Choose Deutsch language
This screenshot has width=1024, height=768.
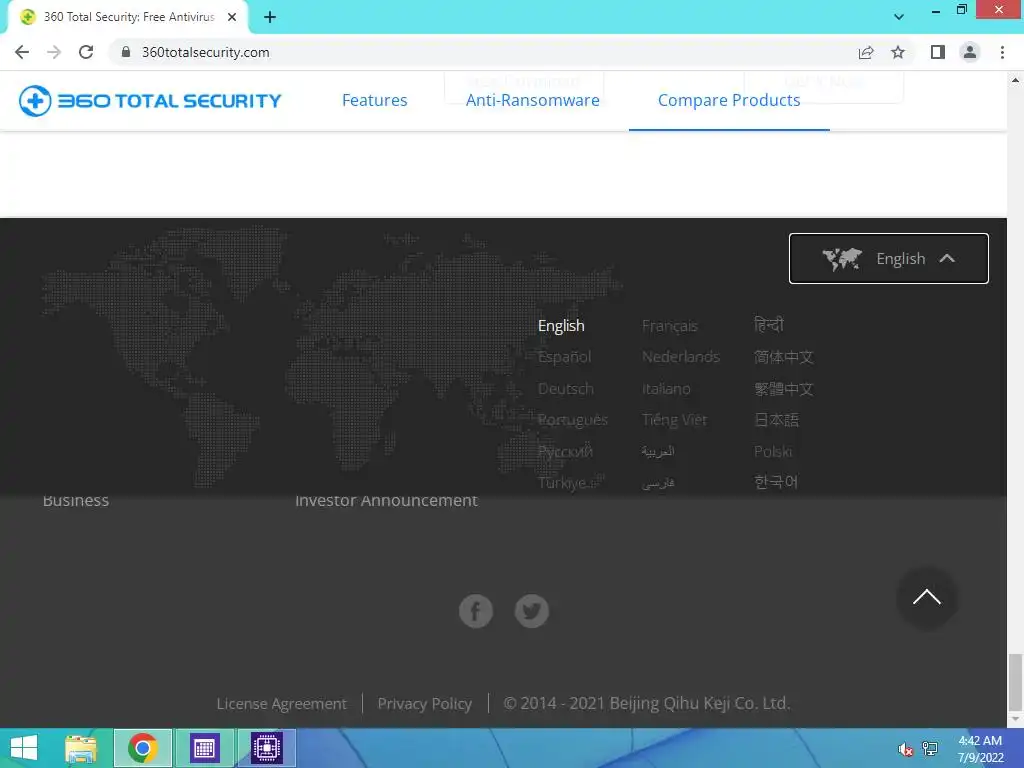tap(566, 389)
